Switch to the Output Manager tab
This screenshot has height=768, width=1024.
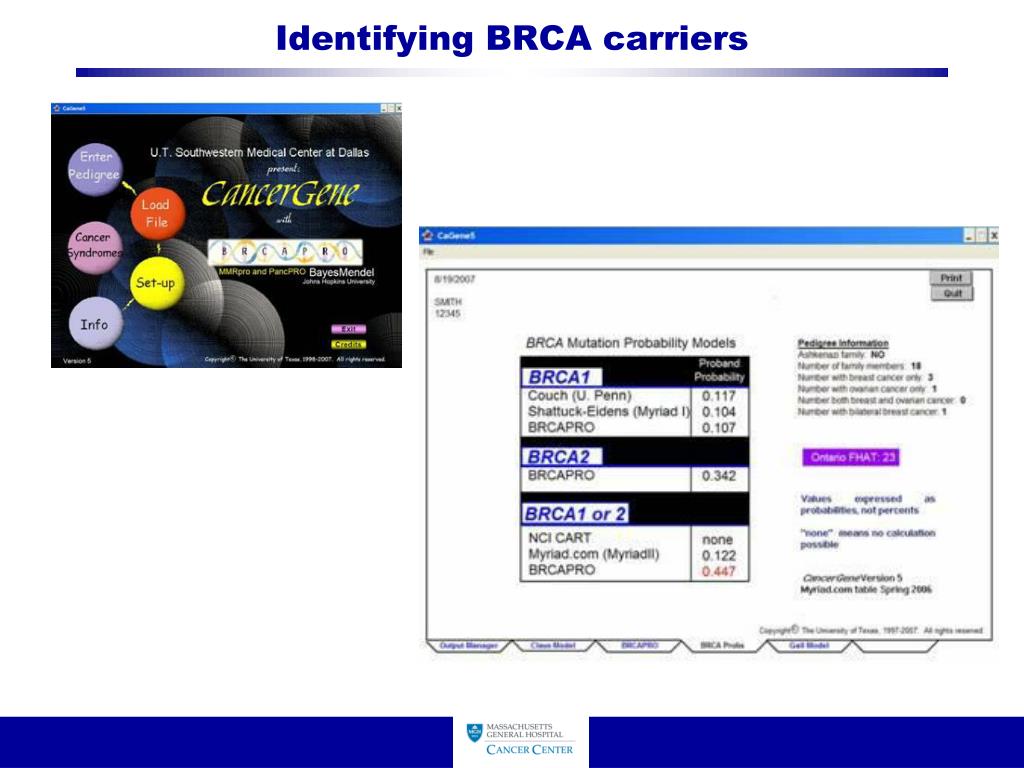pyautogui.click(x=468, y=645)
